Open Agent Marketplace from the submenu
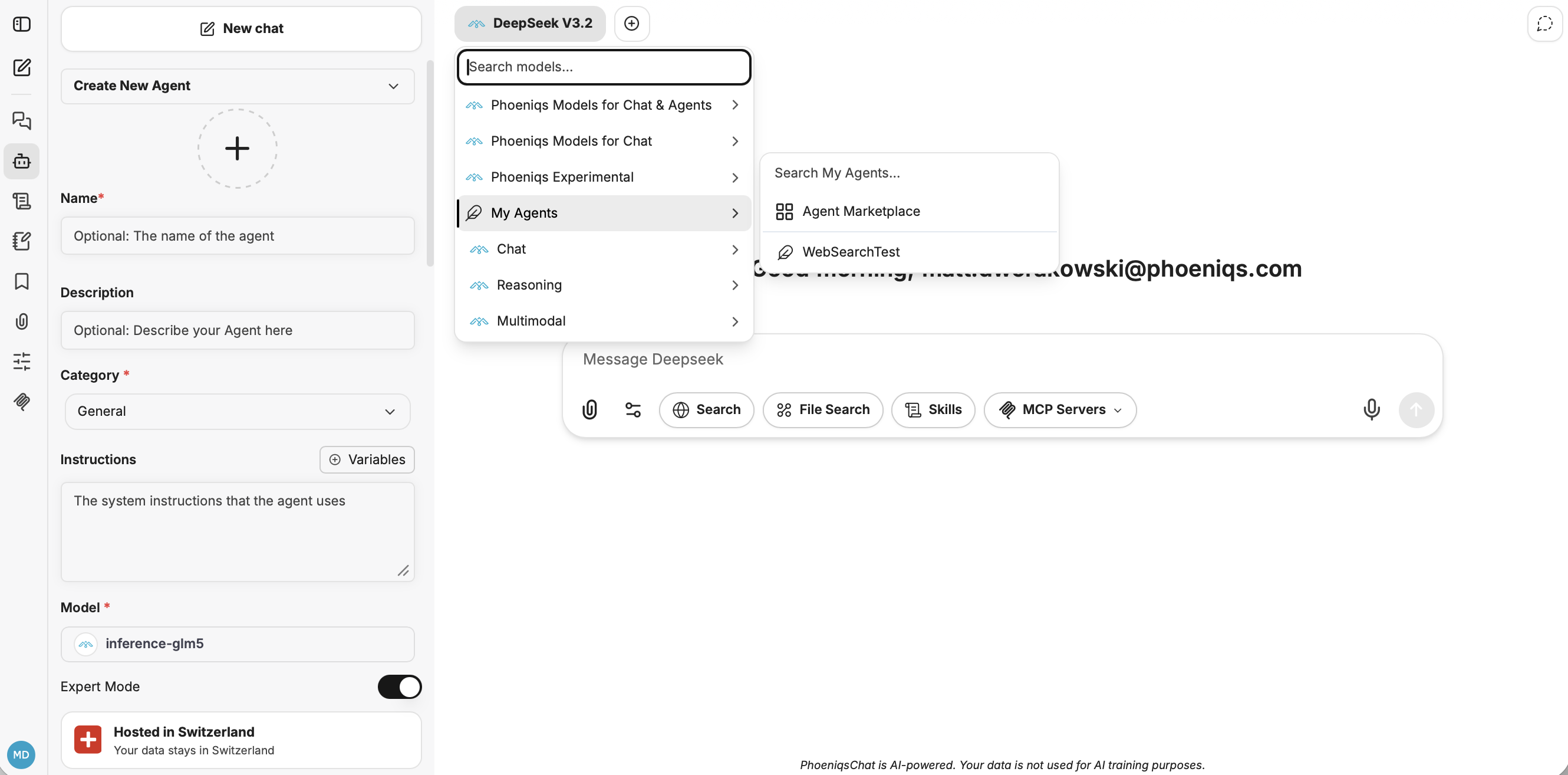 click(910, 211)
